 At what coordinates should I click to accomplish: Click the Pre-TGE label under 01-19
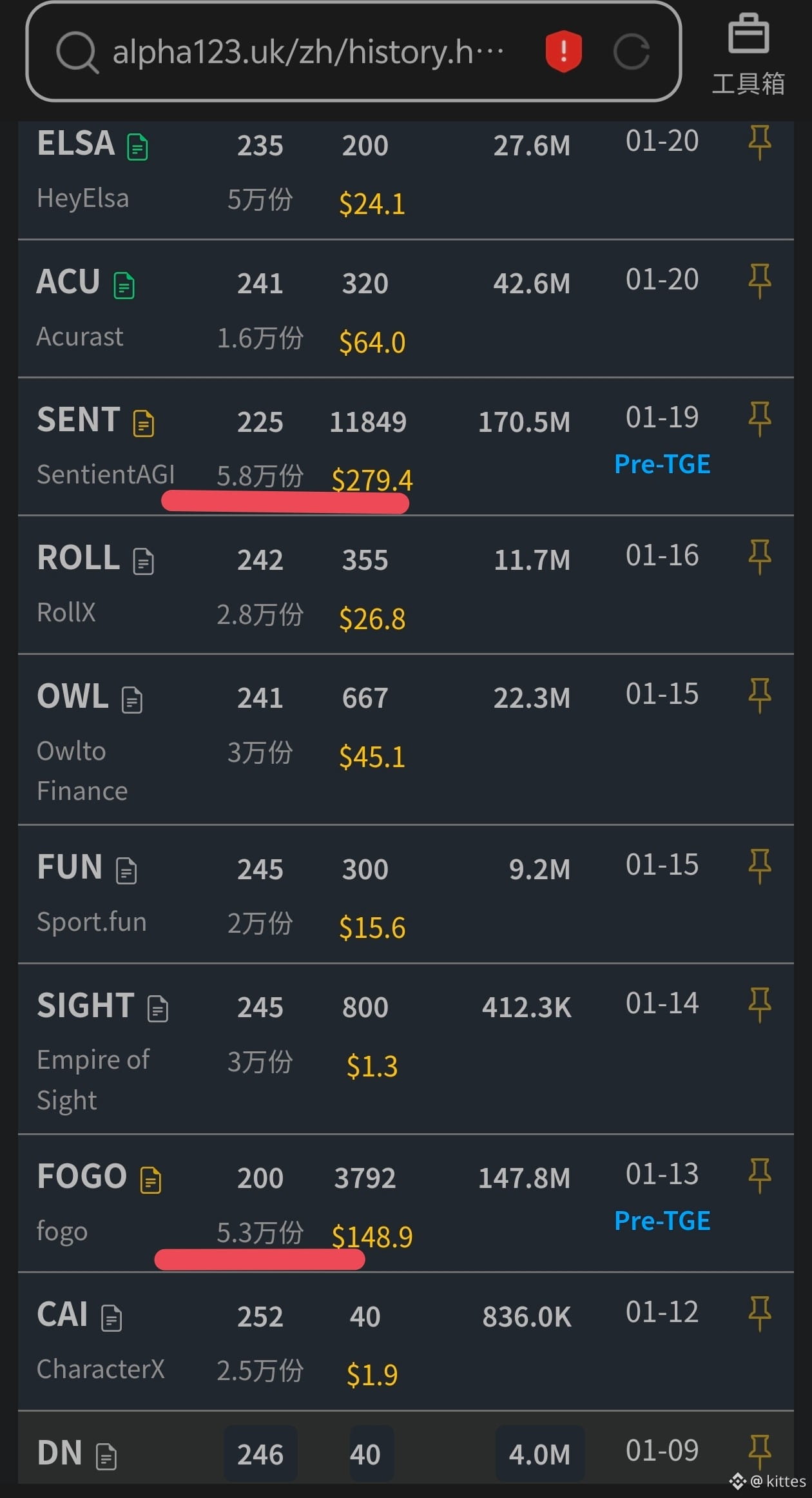[662, 464]
